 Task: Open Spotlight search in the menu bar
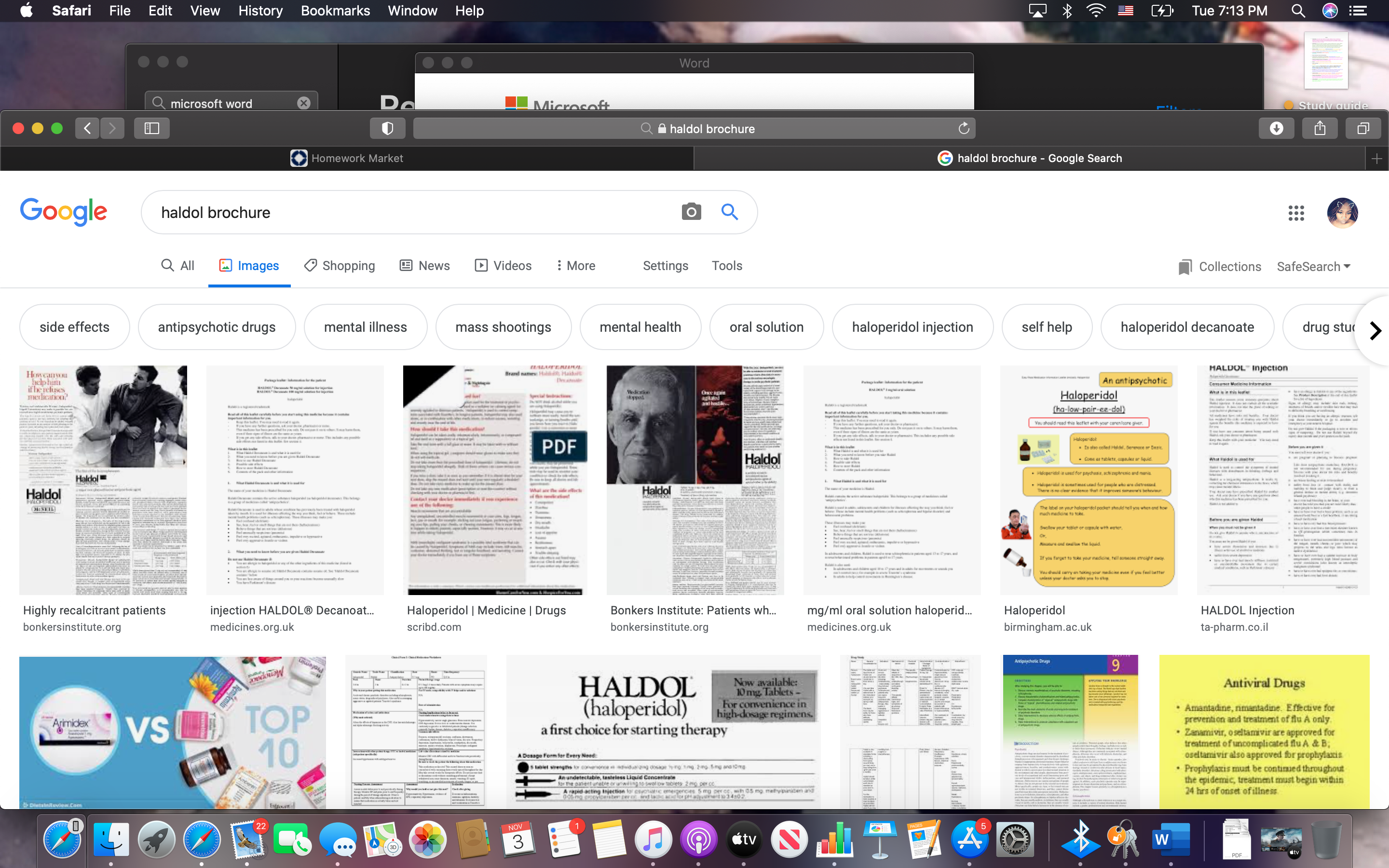pyautogui.click(x=1298, y=10)
